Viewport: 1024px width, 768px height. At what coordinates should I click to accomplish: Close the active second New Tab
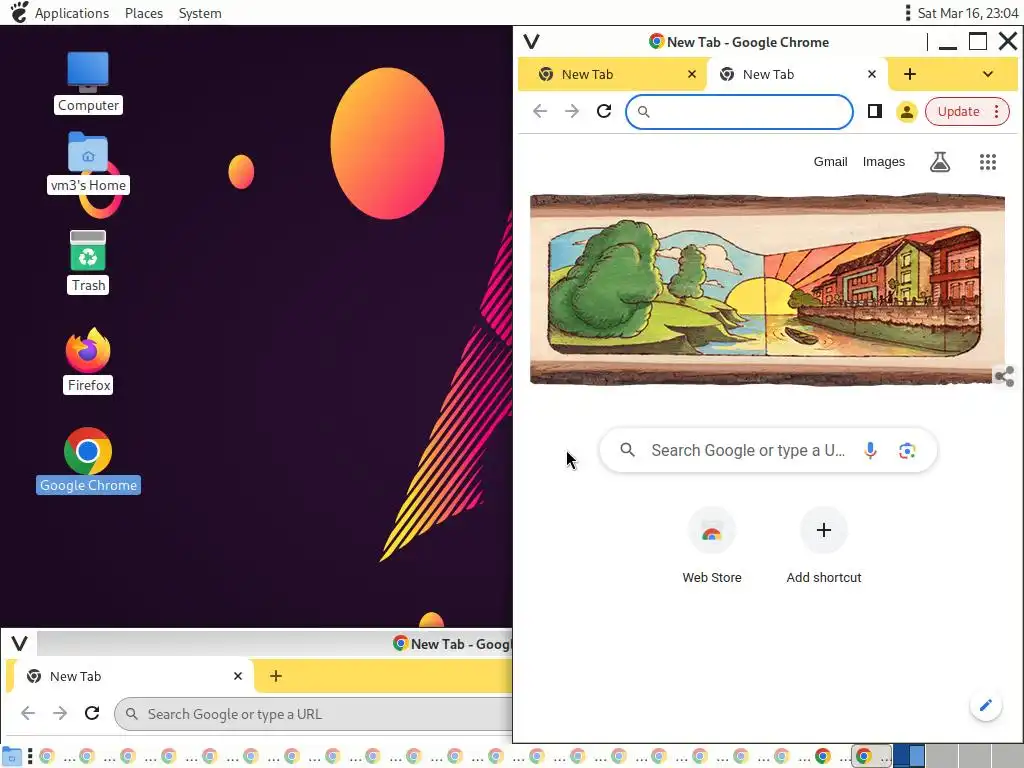(x=871, y=74)
